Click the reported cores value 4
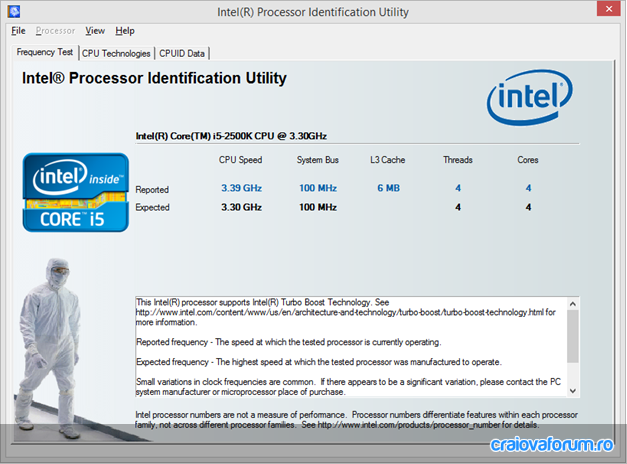The image size is (627, 464). pos(528,188)
